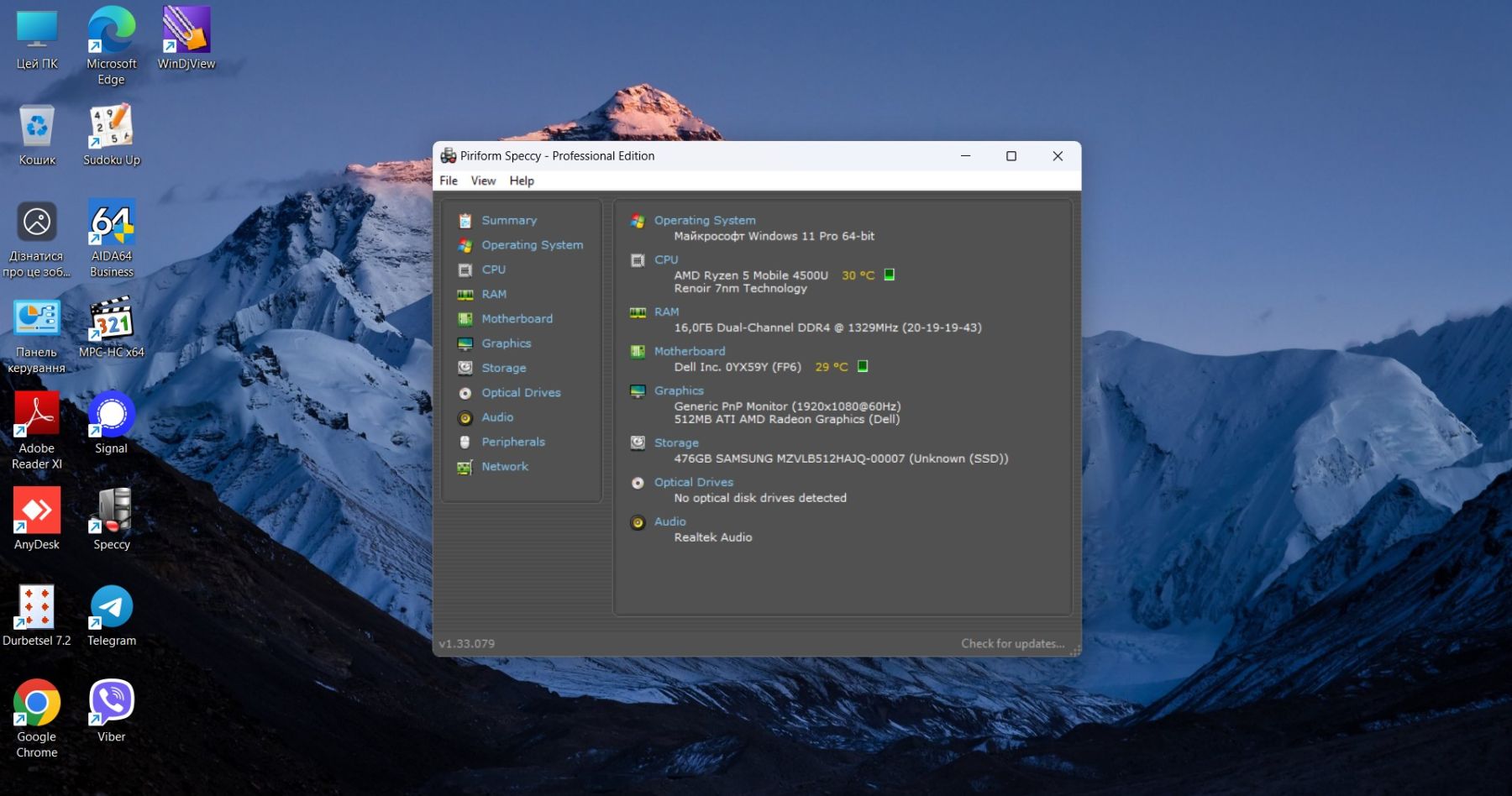Click the Speccy title bar app icon
Viewport: 1512px width, 796px height.
[x=449, y=155]
